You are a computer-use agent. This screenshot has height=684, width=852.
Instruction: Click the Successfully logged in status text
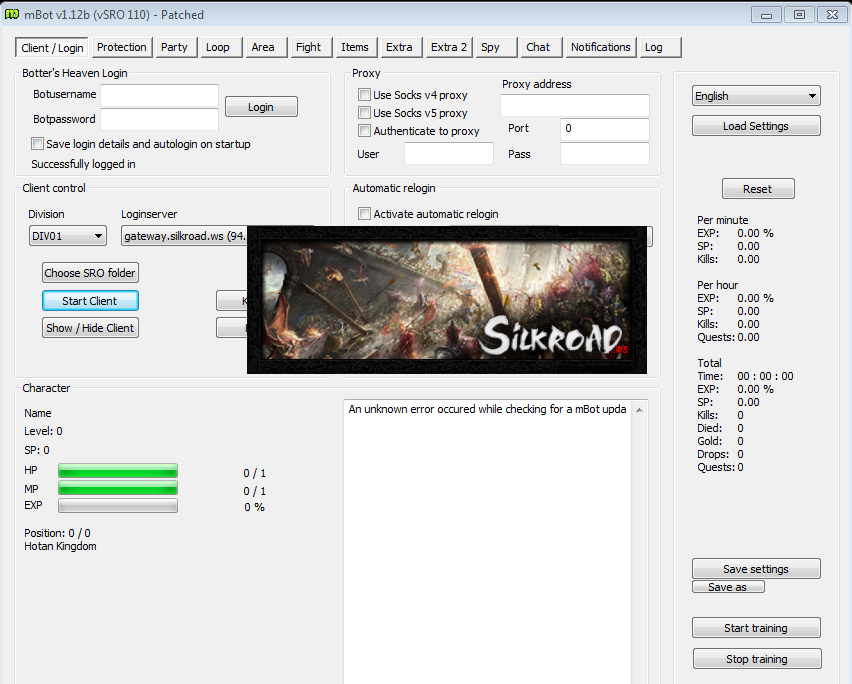83,164
